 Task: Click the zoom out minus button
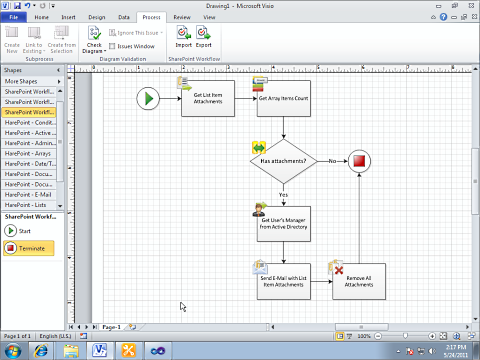coord(378,336)
